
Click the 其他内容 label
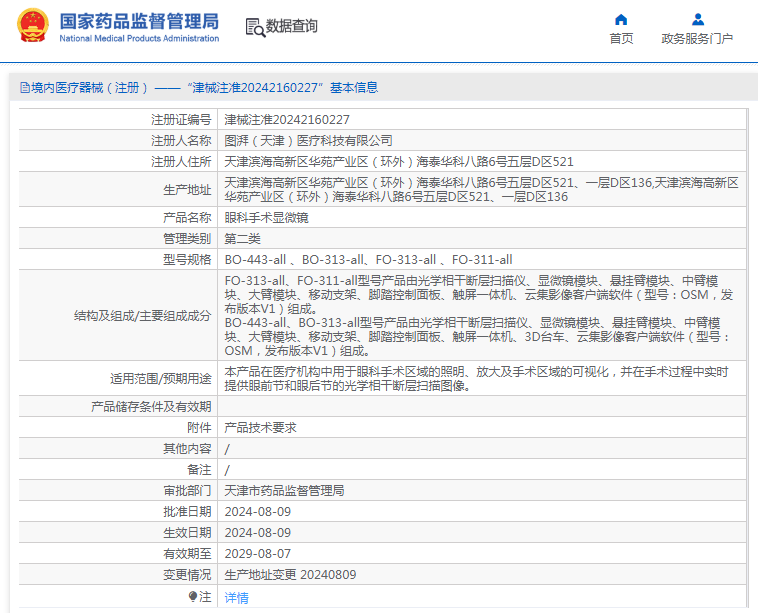point(187,449)
